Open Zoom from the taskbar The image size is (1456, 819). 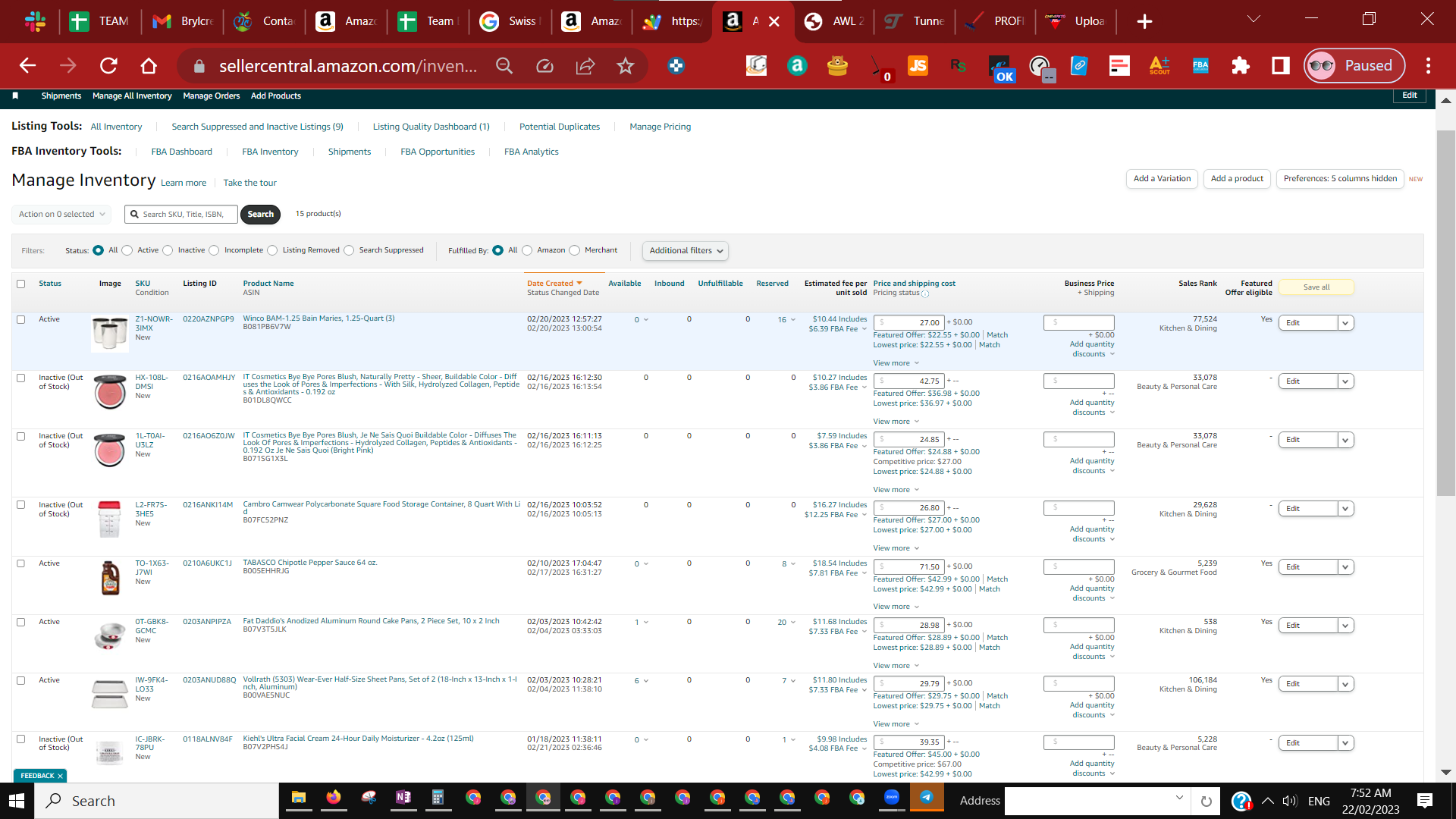[892, 797]
